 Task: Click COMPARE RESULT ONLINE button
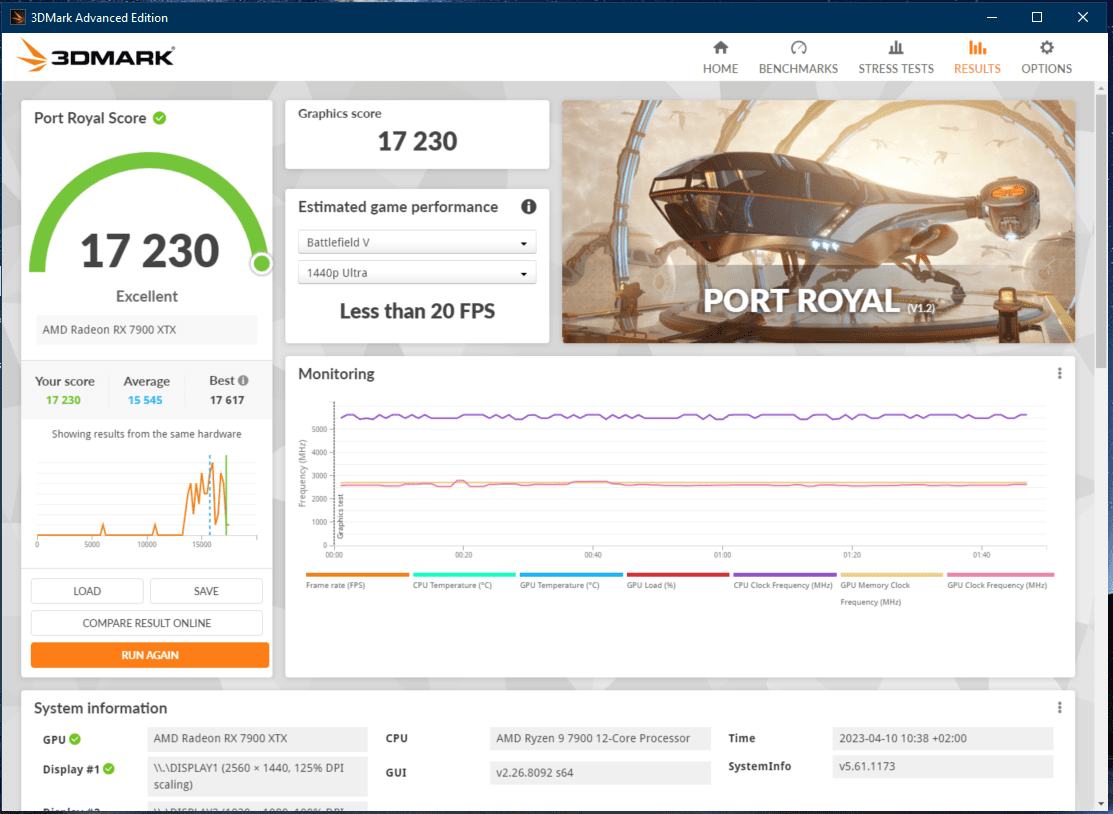click(x=147, y=623)
